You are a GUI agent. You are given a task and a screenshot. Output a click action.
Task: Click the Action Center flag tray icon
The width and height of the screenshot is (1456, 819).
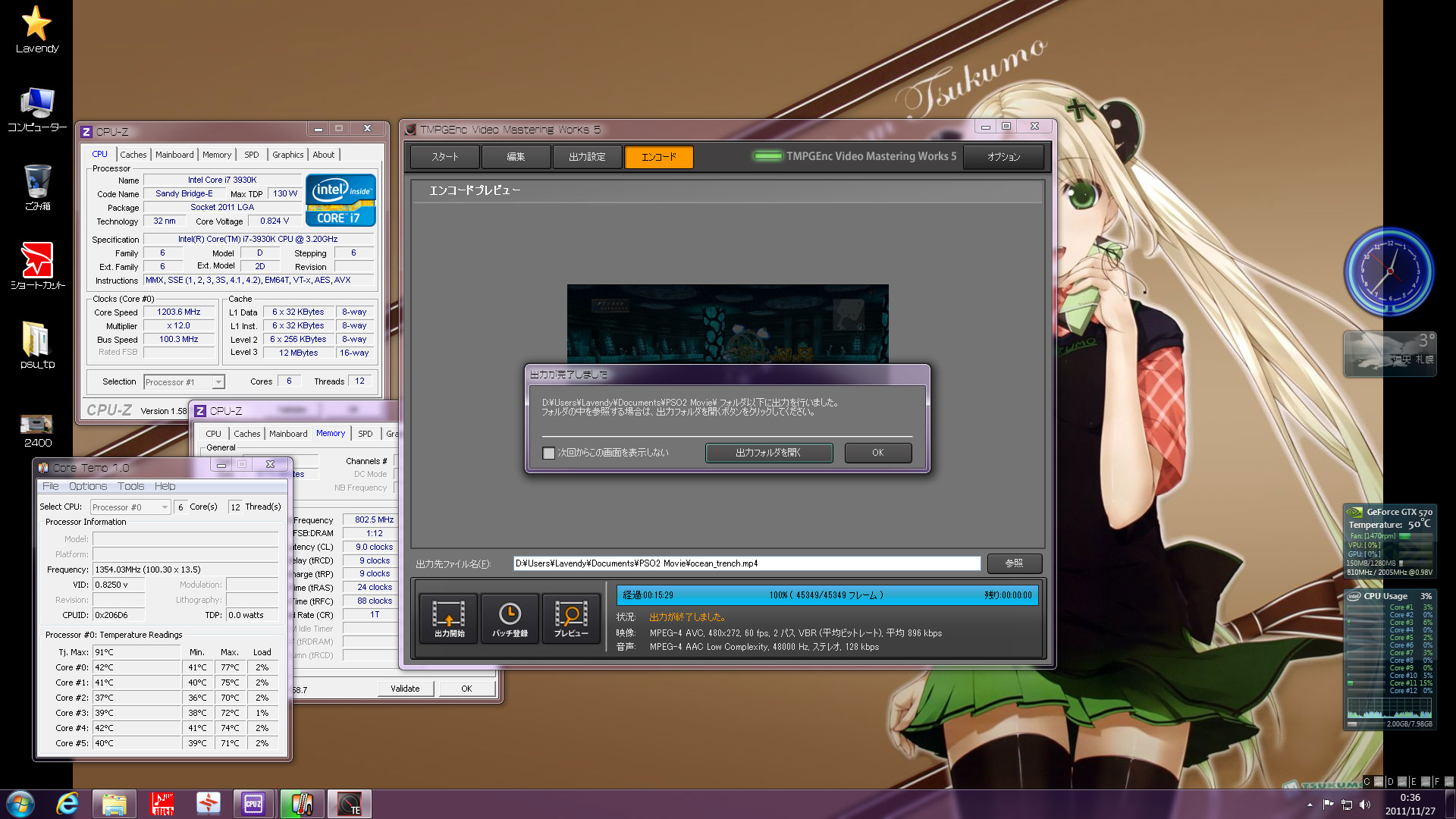click(x=1328, y=805)
